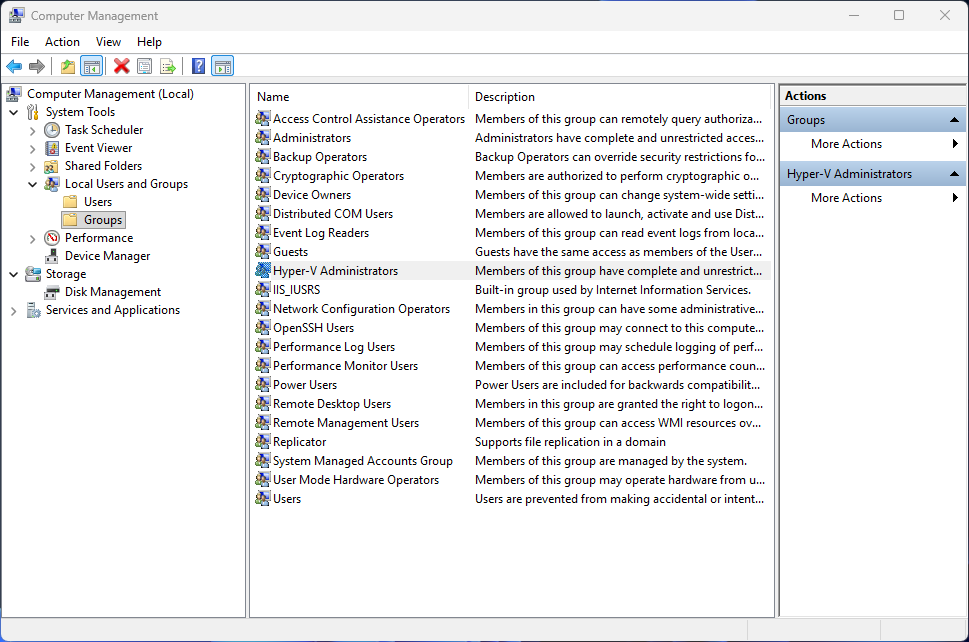The width and height of the screenshot is (969, 642).
Task: Open Help using the question mark icon
Action: pyautogui.click(x=197, y=66)
